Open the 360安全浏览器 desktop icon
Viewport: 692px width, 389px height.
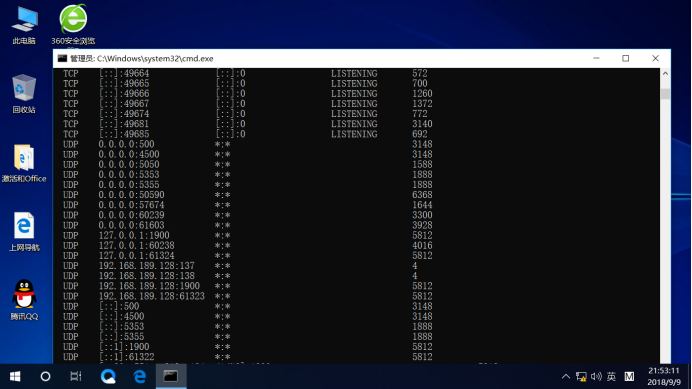(x=73, y=25)
